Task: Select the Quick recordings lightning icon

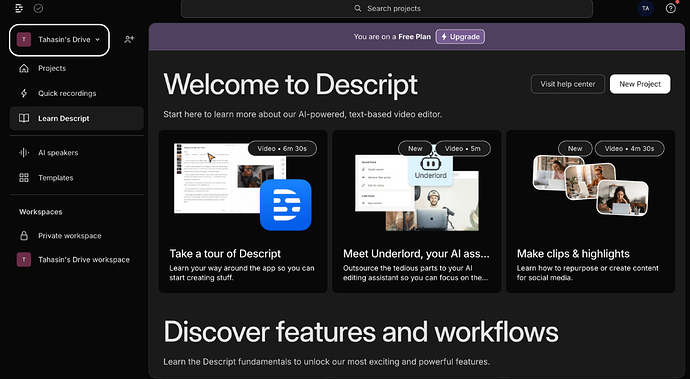Action: pyautogui.click(x=24, y=93)
